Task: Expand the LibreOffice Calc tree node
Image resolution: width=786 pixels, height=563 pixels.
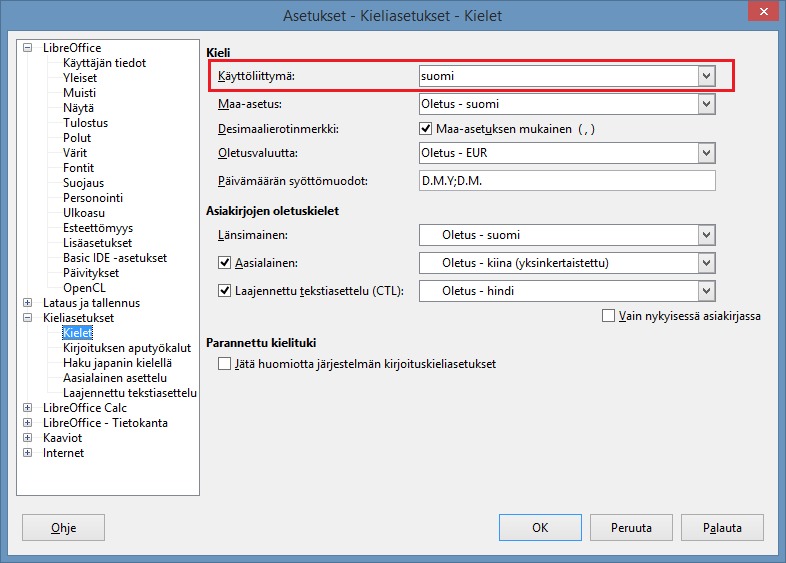Action: coord(28,408)
